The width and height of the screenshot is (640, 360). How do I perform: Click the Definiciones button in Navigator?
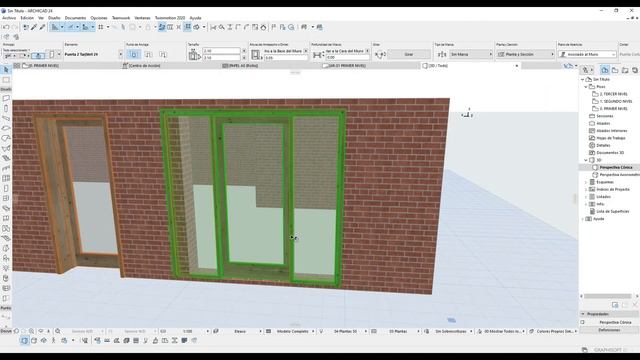pos(609,330)
